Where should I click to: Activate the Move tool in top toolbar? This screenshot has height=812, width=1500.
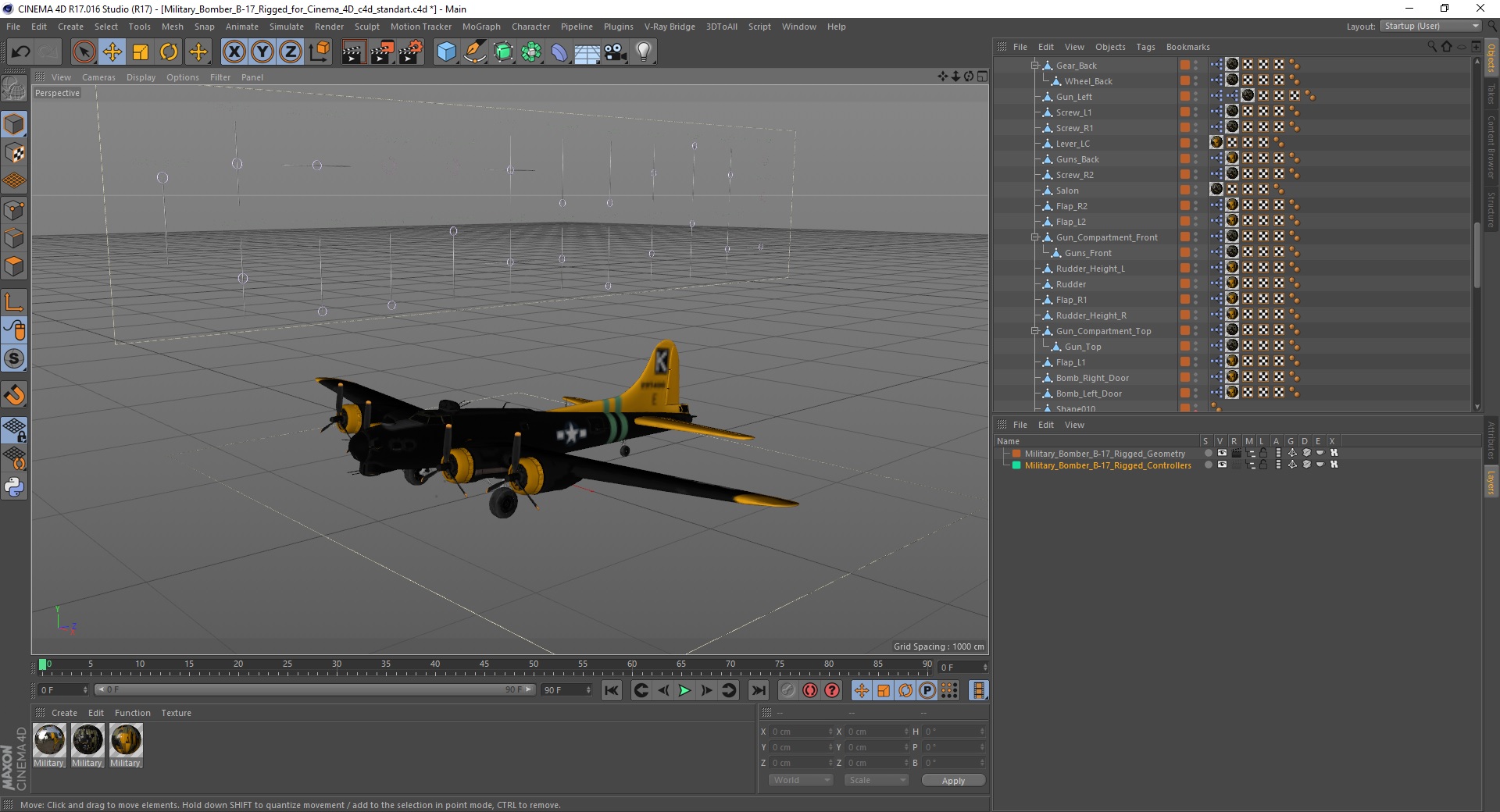[x=112, y=52]
